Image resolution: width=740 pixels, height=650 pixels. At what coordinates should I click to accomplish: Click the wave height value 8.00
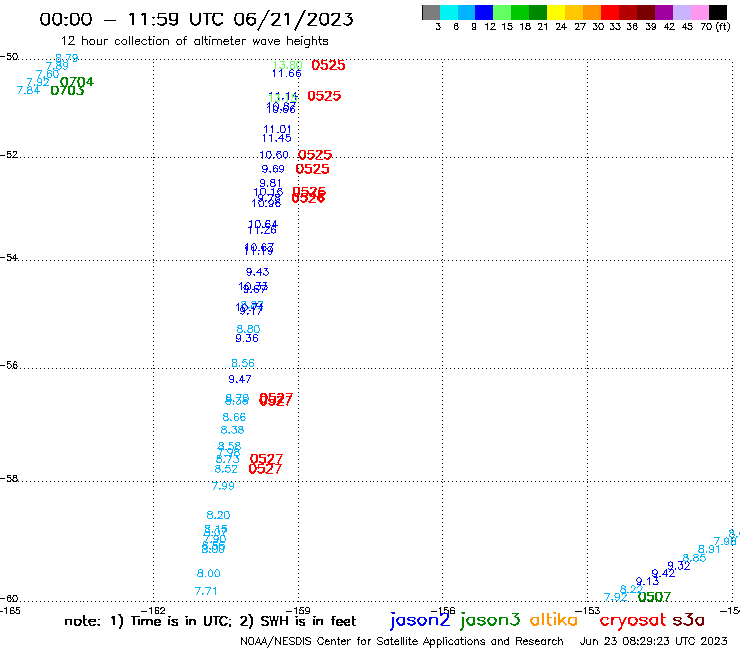pos(209,573)
